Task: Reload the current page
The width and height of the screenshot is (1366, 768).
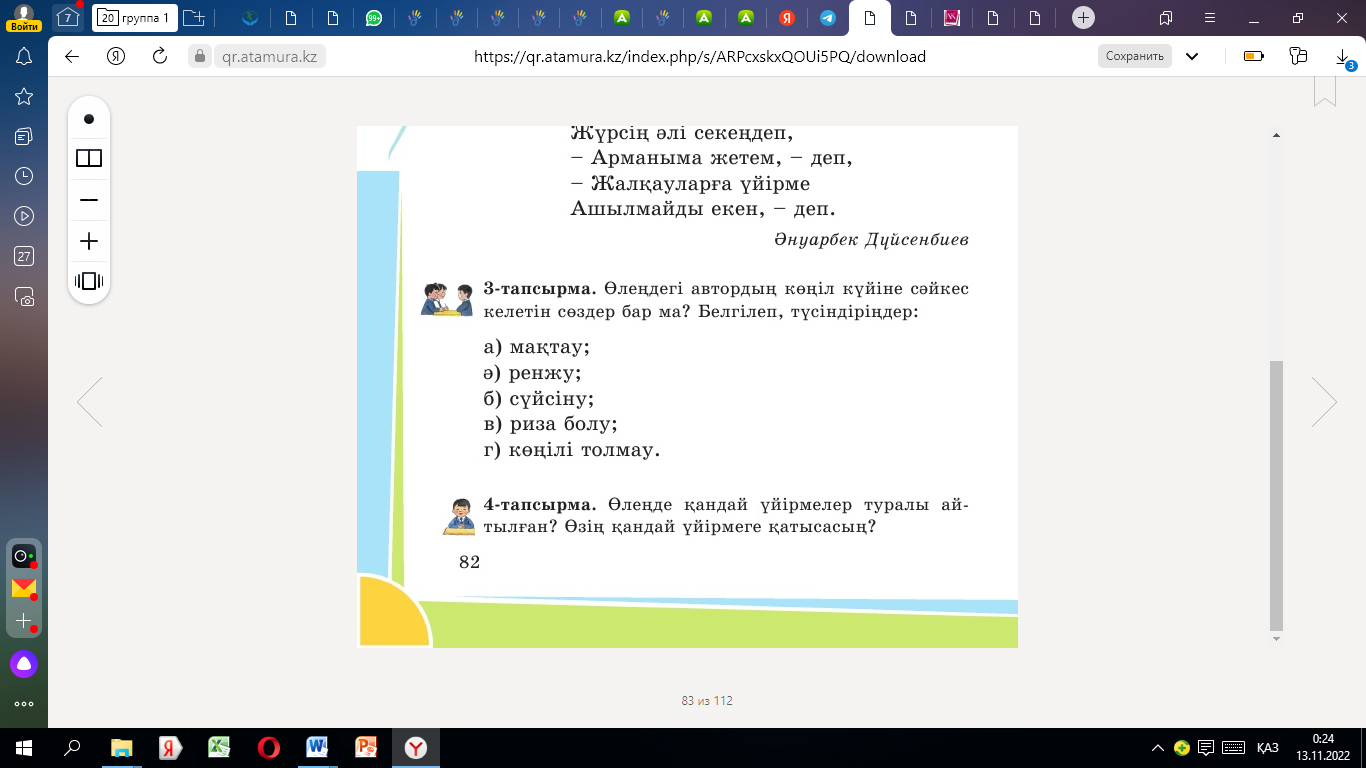Action: [x=159, y=56]
